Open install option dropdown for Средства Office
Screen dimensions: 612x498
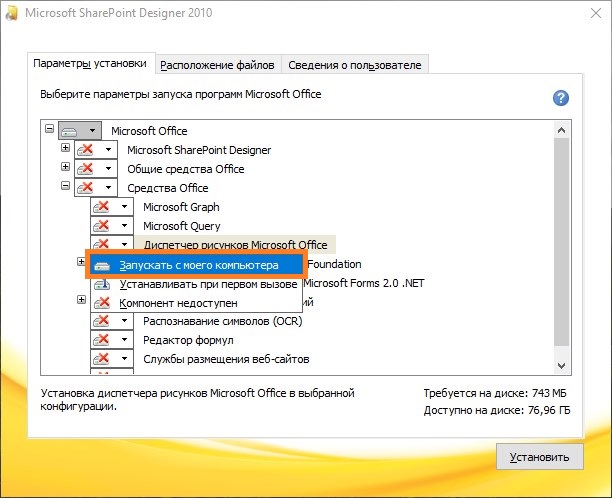point(96,187)
